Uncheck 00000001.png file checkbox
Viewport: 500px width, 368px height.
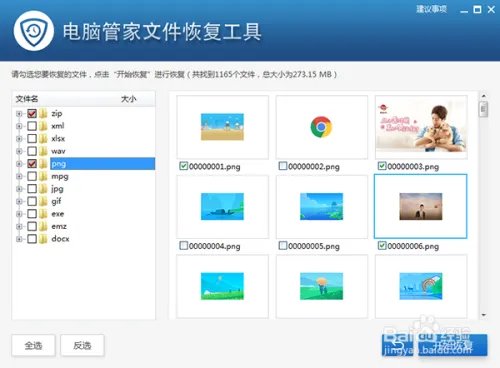point(183,166)
